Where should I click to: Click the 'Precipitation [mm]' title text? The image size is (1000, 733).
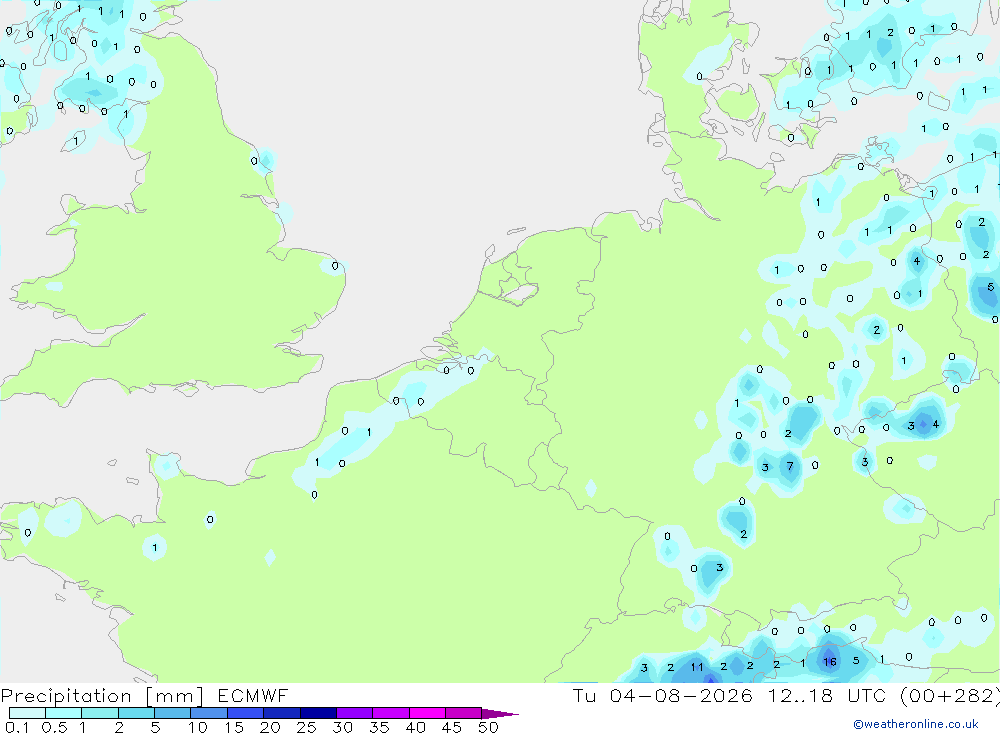pos(102,696)
